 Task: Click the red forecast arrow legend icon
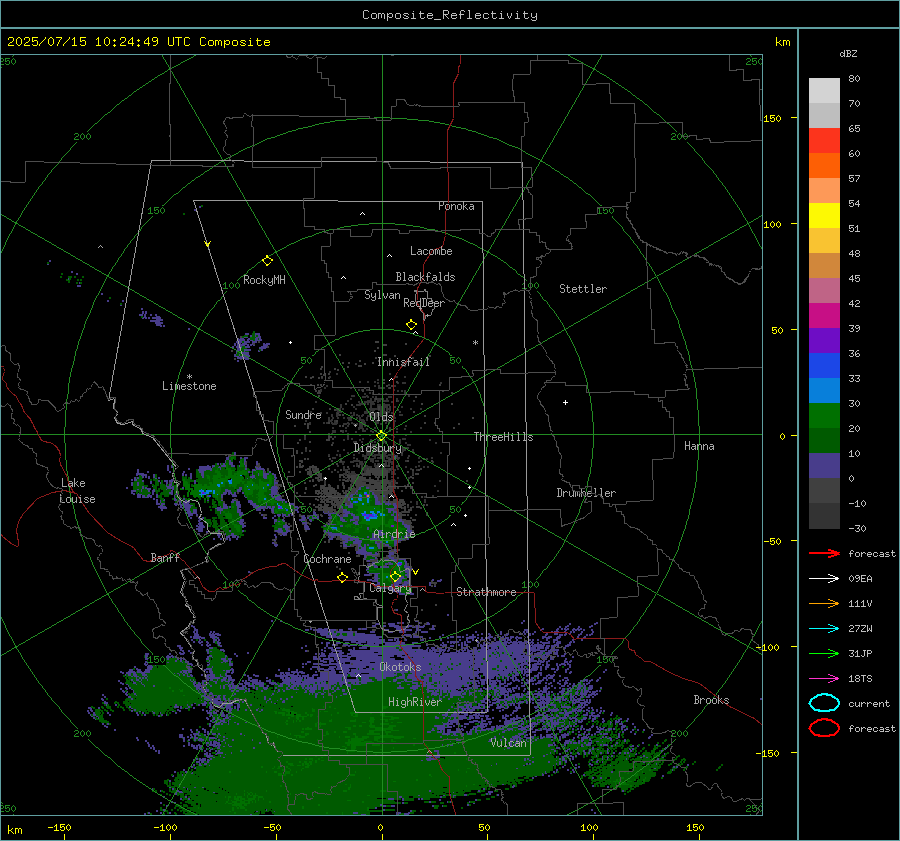click(824, 553)
